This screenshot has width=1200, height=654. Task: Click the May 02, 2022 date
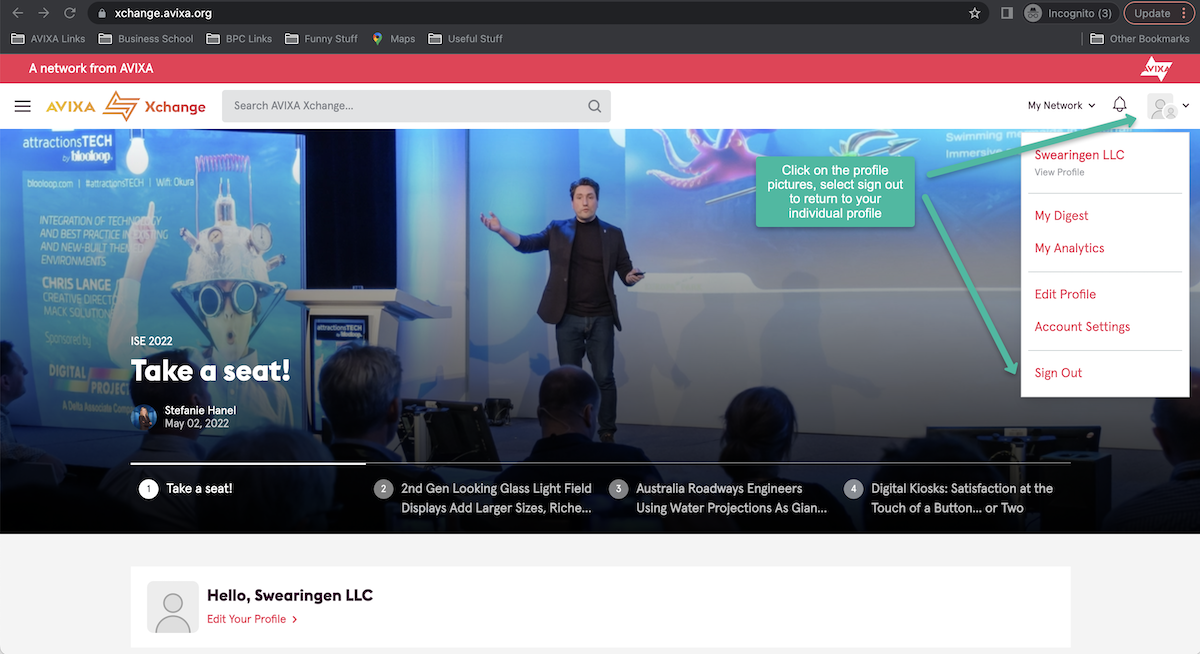click(x=197, y=424)
